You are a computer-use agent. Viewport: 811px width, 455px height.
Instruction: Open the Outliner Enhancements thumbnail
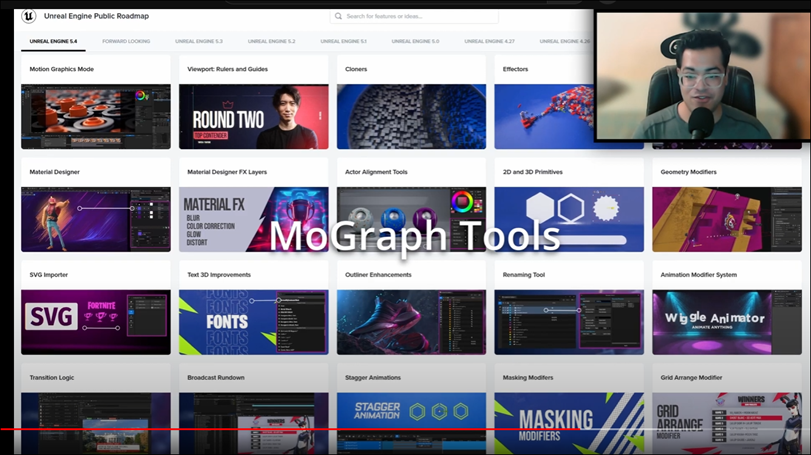(x=411, y=322)
